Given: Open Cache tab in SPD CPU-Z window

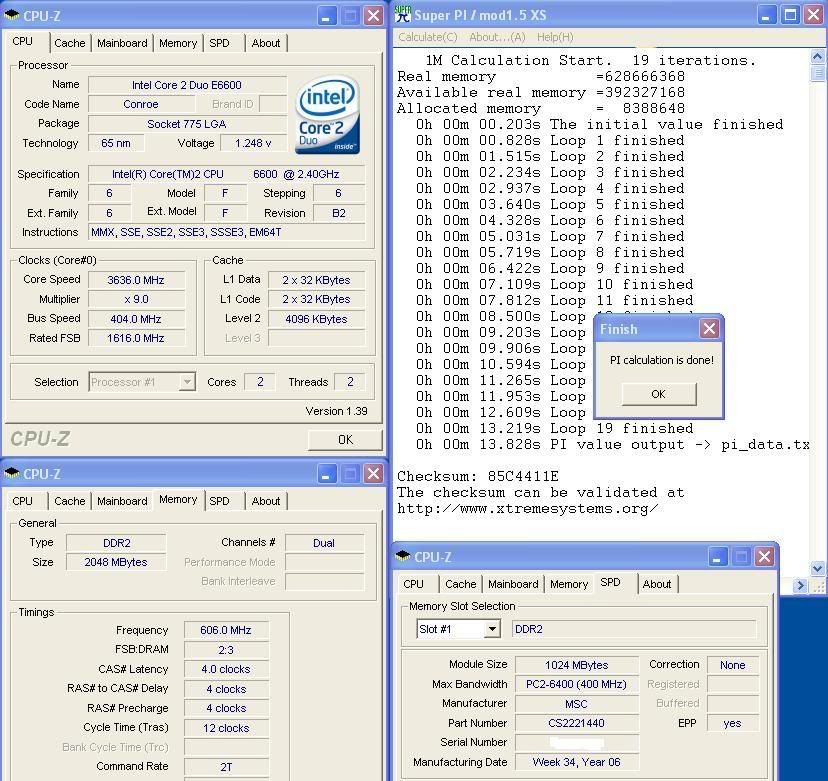Looking at the screenshot, I should pos(460,584).
